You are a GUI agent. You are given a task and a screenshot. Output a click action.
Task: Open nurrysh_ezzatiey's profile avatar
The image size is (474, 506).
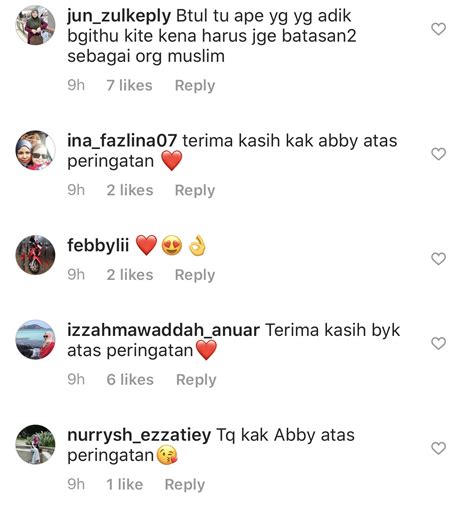click(x=35, y=444)
